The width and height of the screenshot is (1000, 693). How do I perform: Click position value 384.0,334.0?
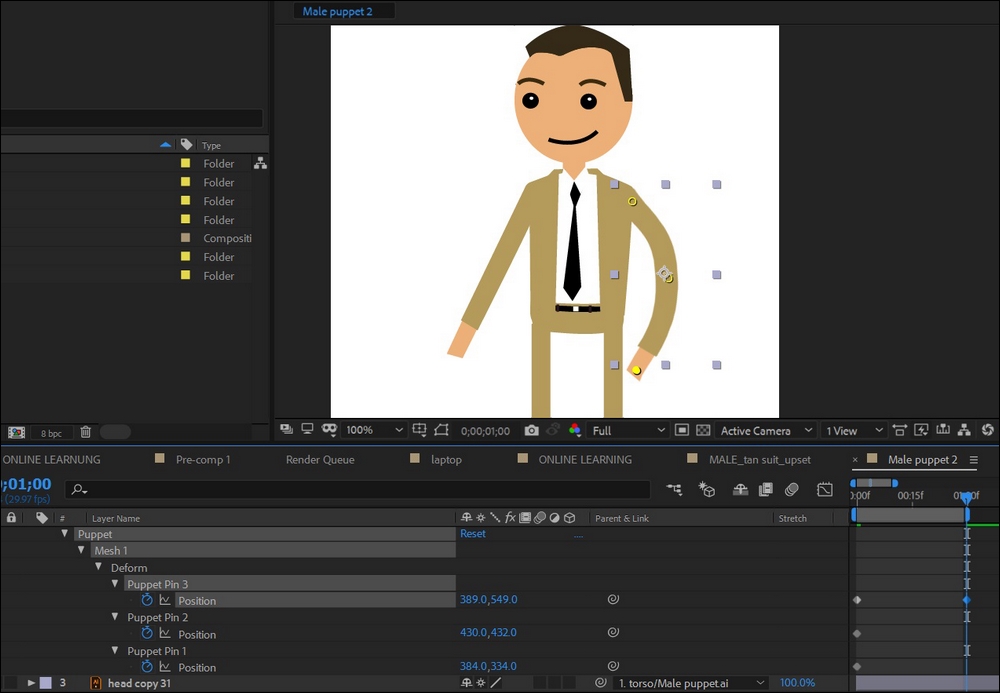click(x=489, y=666)
